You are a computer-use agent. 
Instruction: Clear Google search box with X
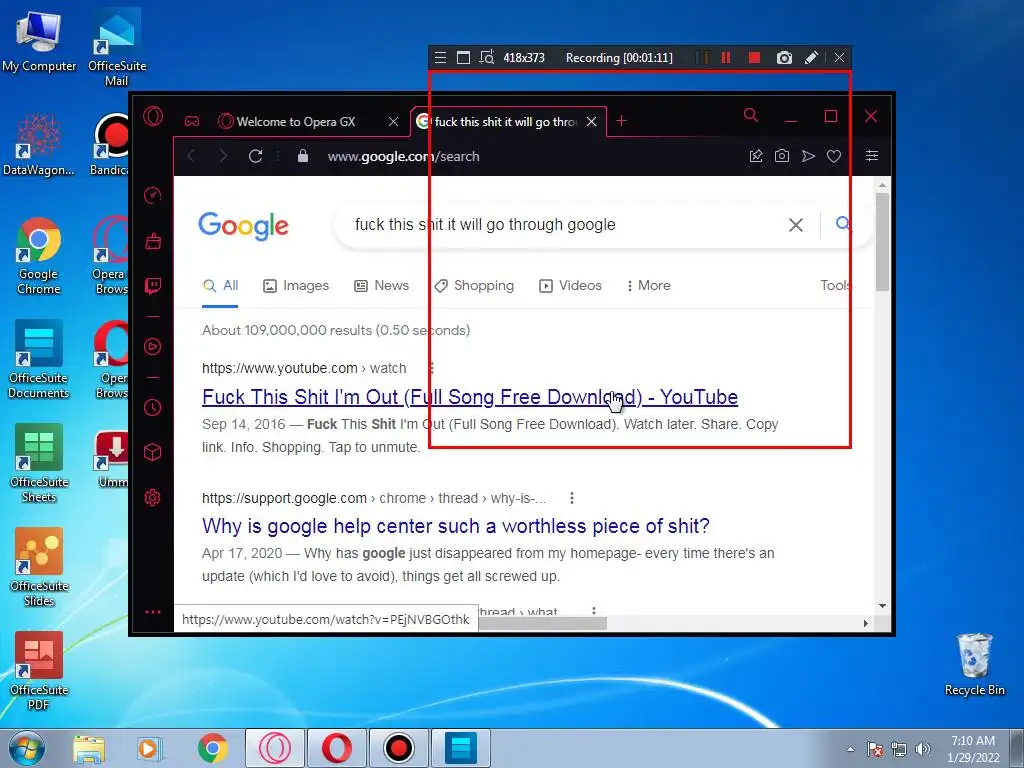click(795, 225)
